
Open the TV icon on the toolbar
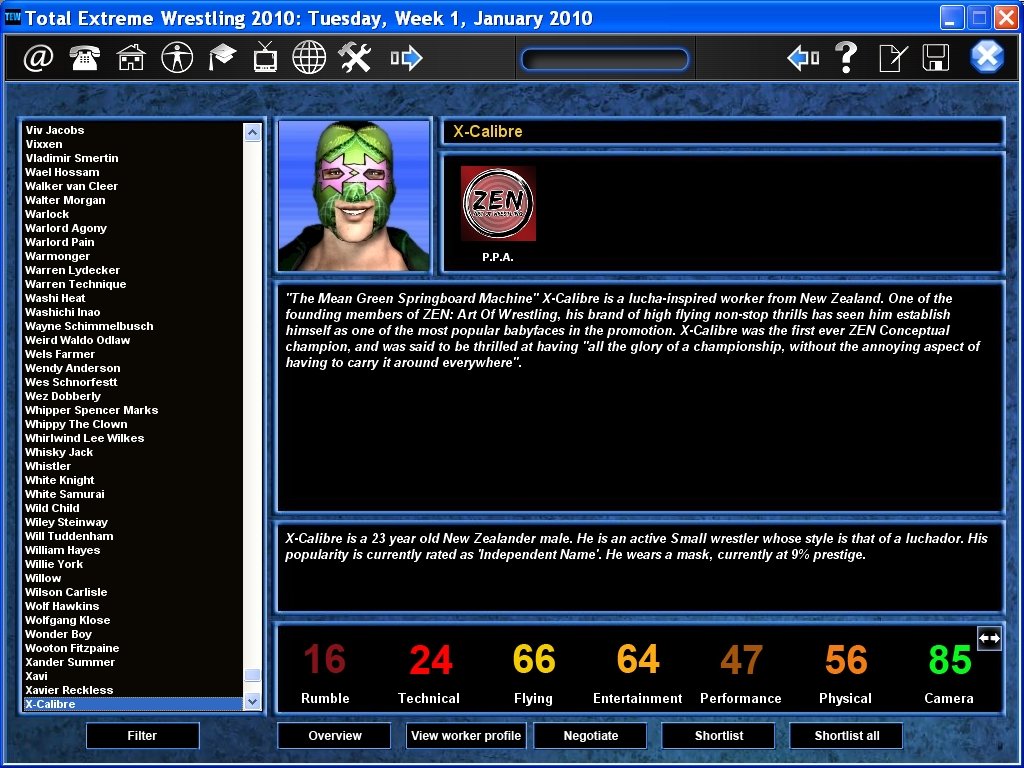coord(265,57)
